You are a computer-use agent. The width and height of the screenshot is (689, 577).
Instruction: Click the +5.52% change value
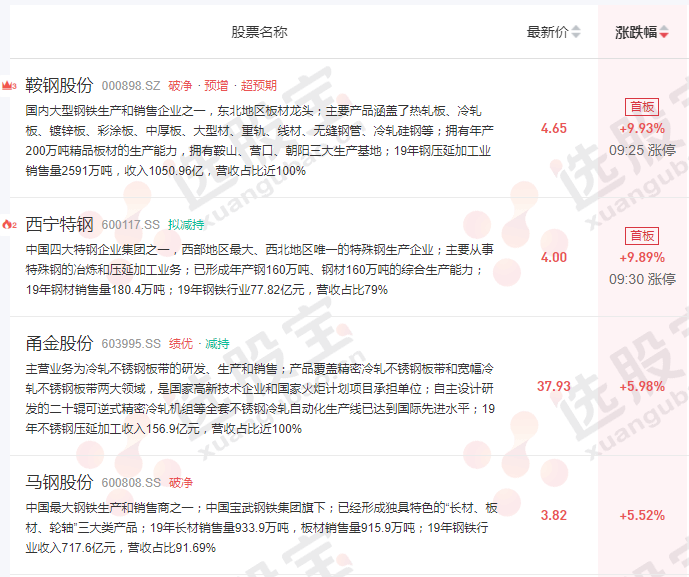point(642,515)
